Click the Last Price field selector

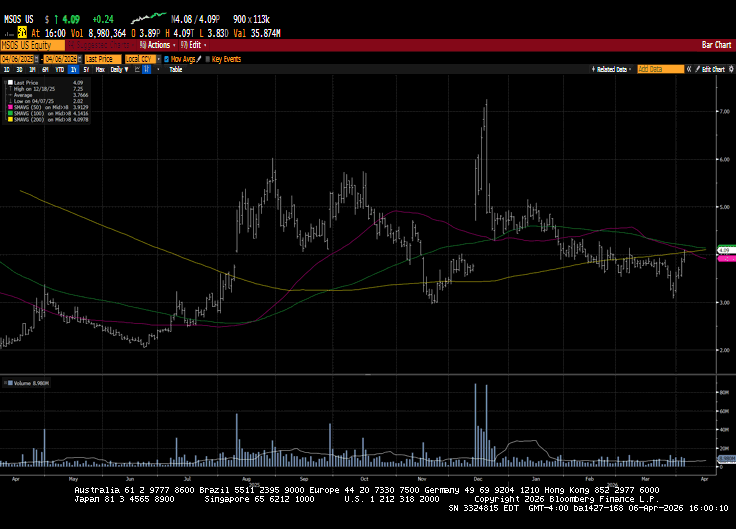tap(103, 59)
